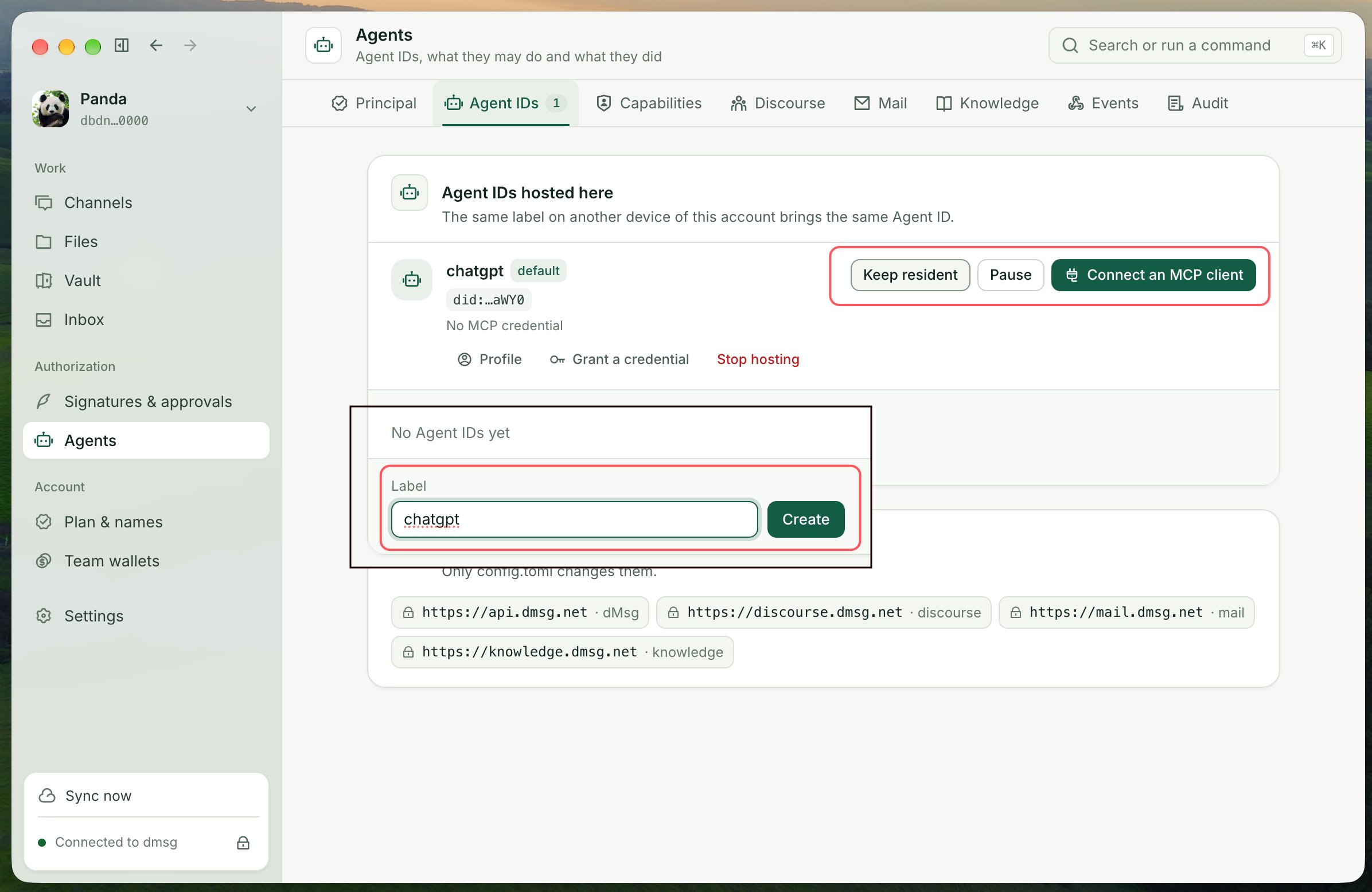Open Signatures & approvals

pyautogui.click(x=146, y=402)
